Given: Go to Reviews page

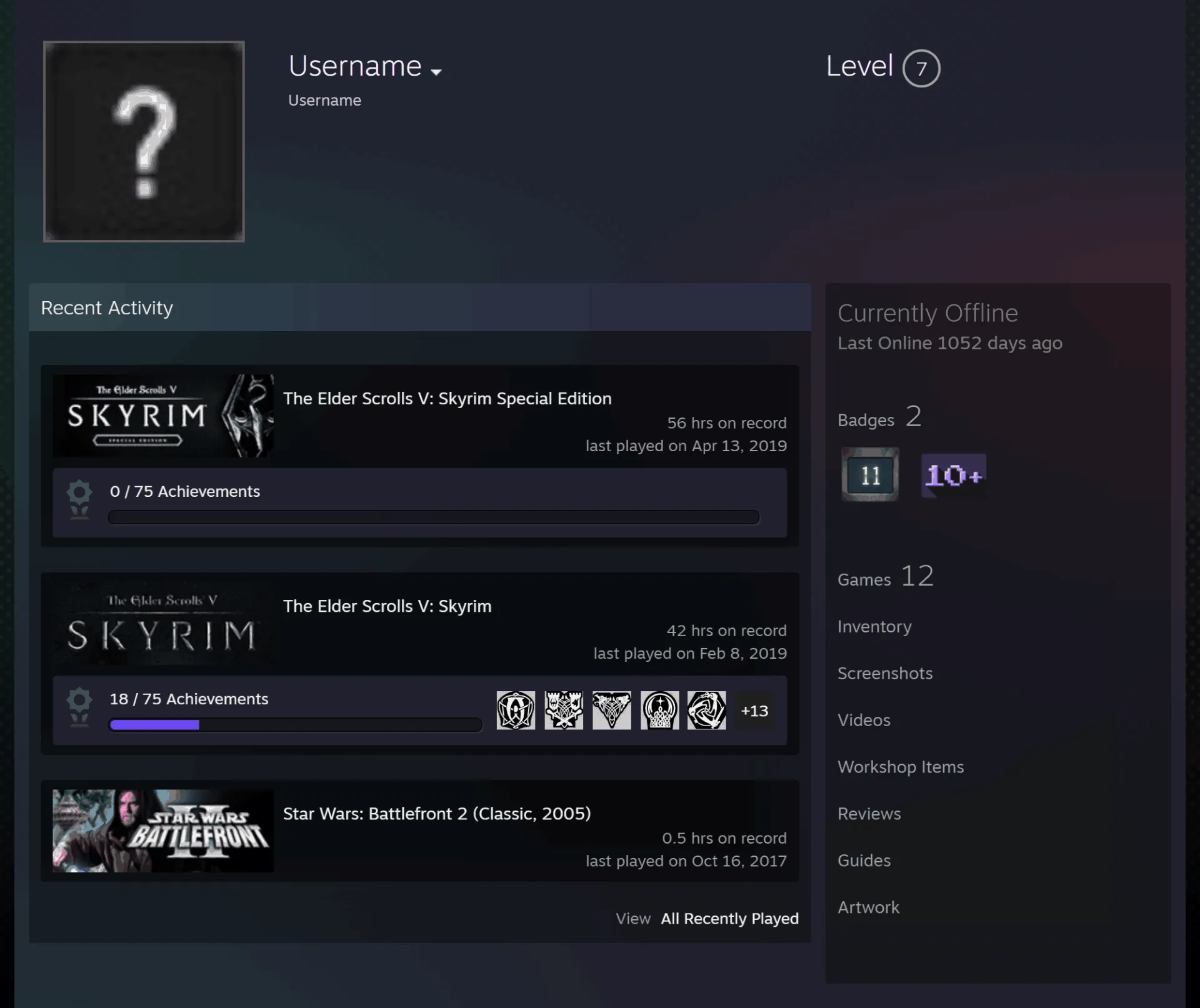Looking at the screenshot, I should (x=869, y=814).
